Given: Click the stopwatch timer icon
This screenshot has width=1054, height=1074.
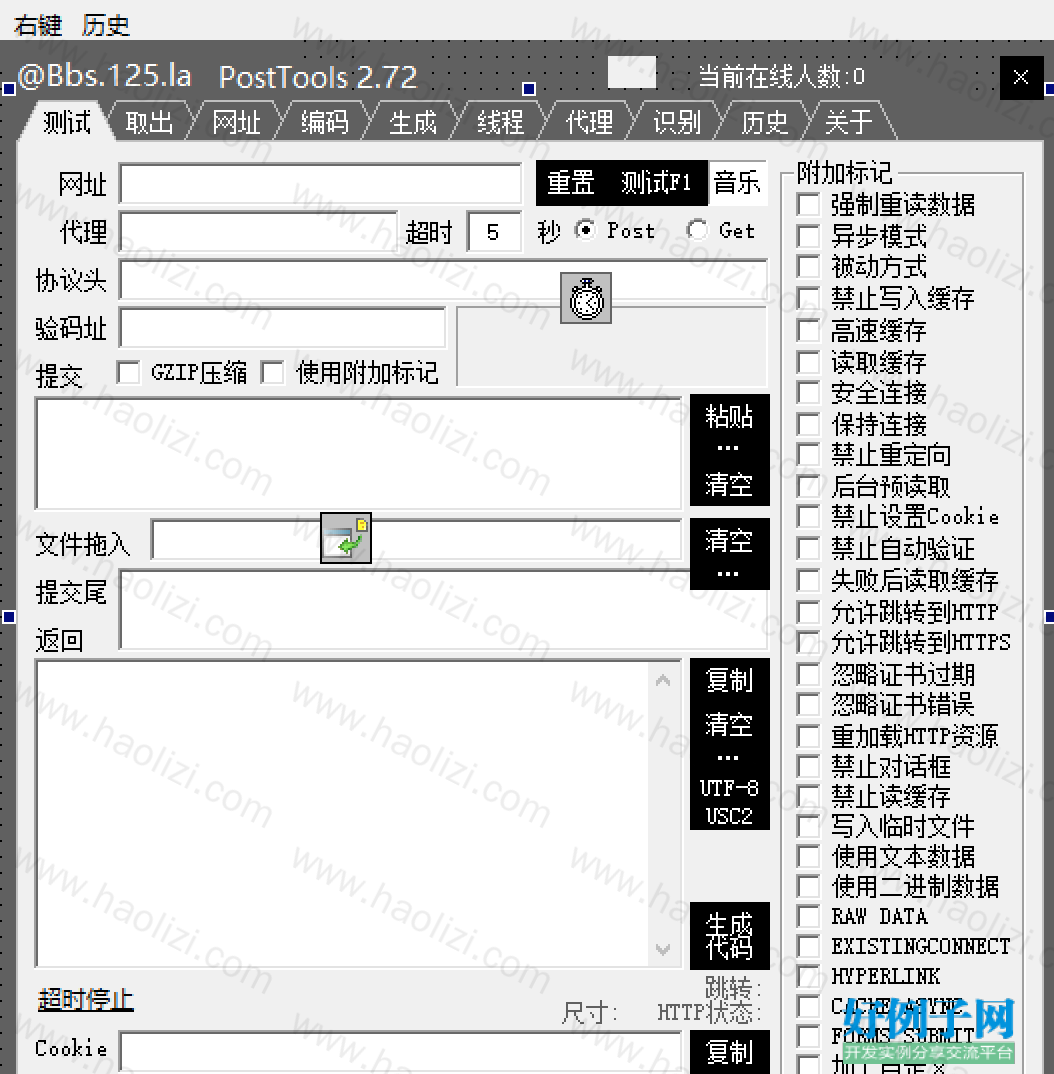Looking at the screenshot, I should pos(586,298).
